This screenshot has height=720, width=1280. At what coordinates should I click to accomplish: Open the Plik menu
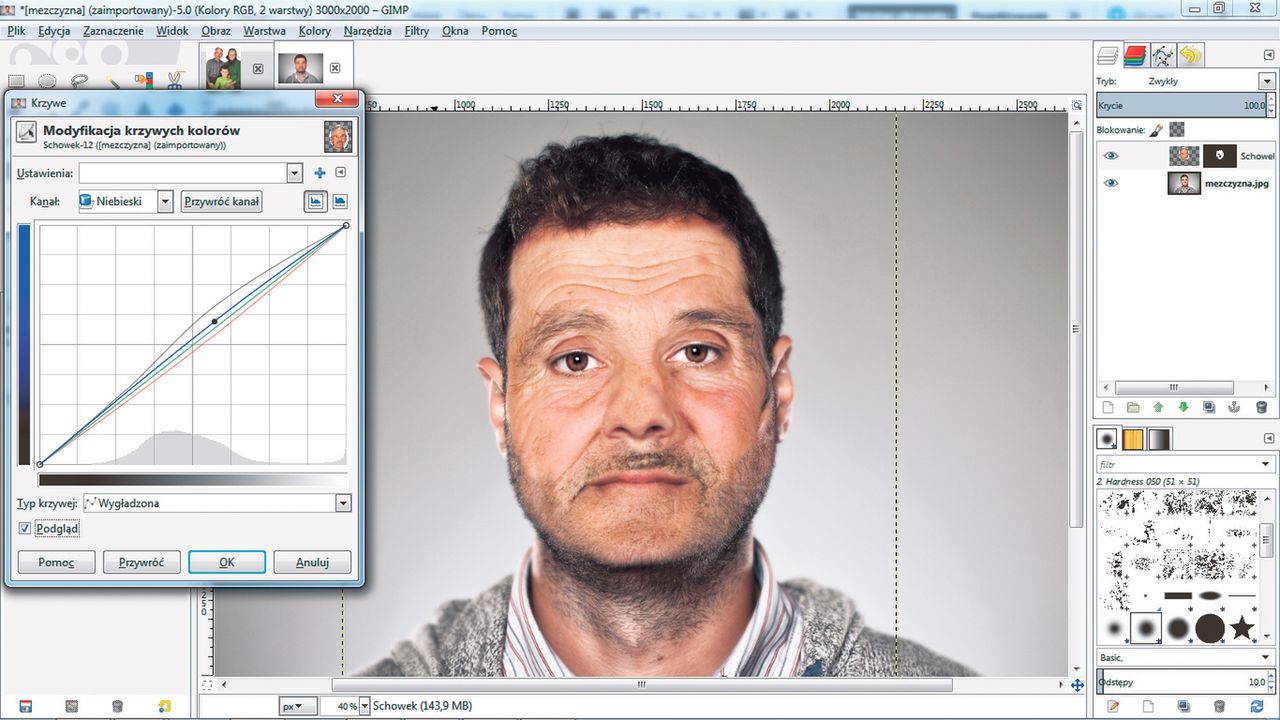pos(16,31)
